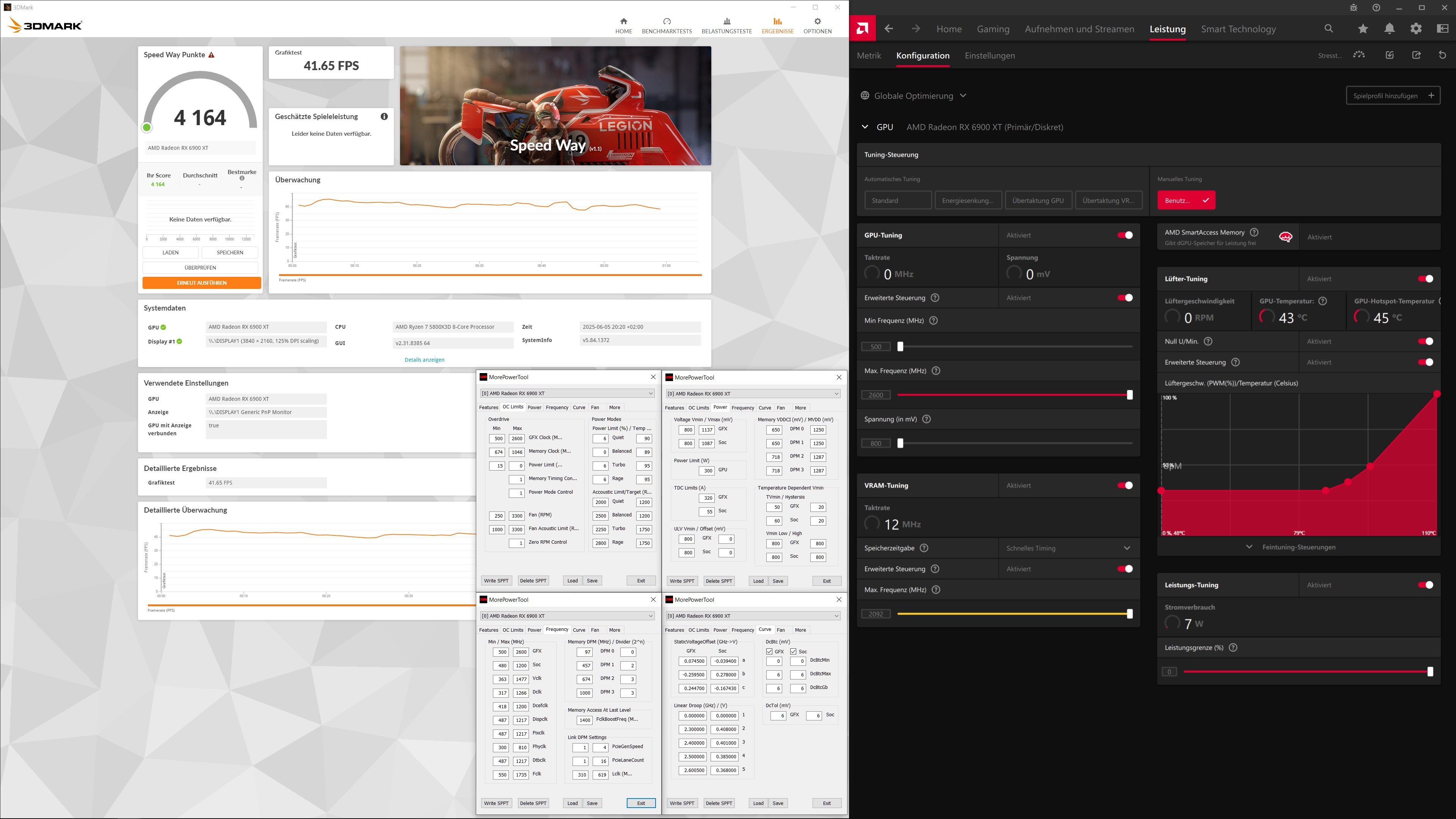Viewport: 1456px width, 819px height.
Task: Click the export tuning profile icon
Action: (x=1417, y=55)
